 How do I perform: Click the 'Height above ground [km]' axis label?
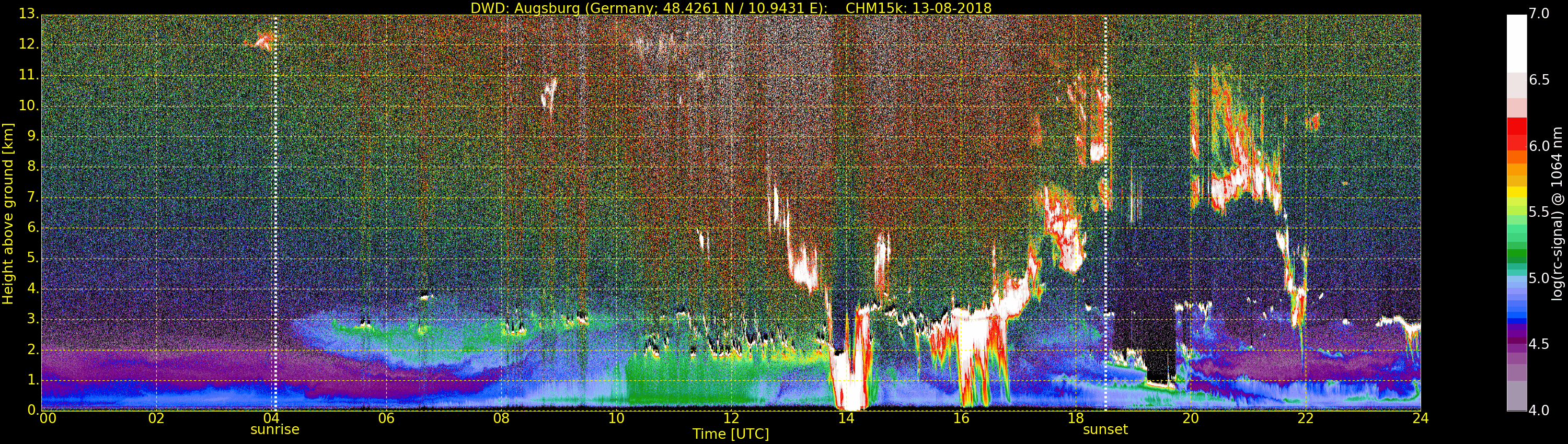(x=8, y=214)
